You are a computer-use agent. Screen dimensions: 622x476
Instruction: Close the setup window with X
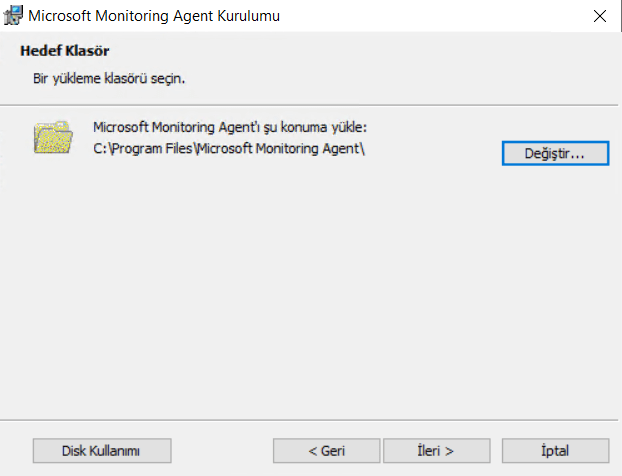(599, 16)
